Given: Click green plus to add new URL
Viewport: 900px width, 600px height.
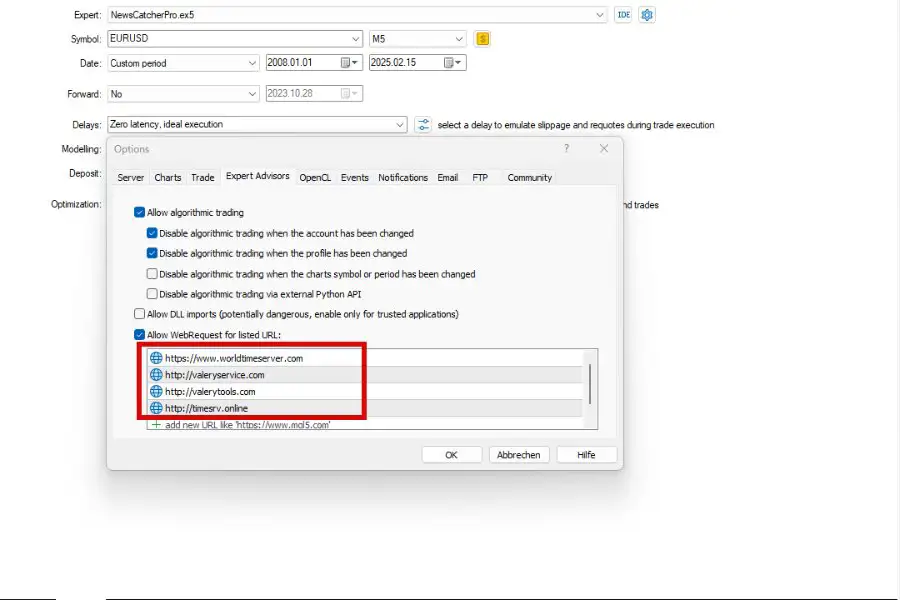Looking at the screenshot, I should (x=155, y=424).
